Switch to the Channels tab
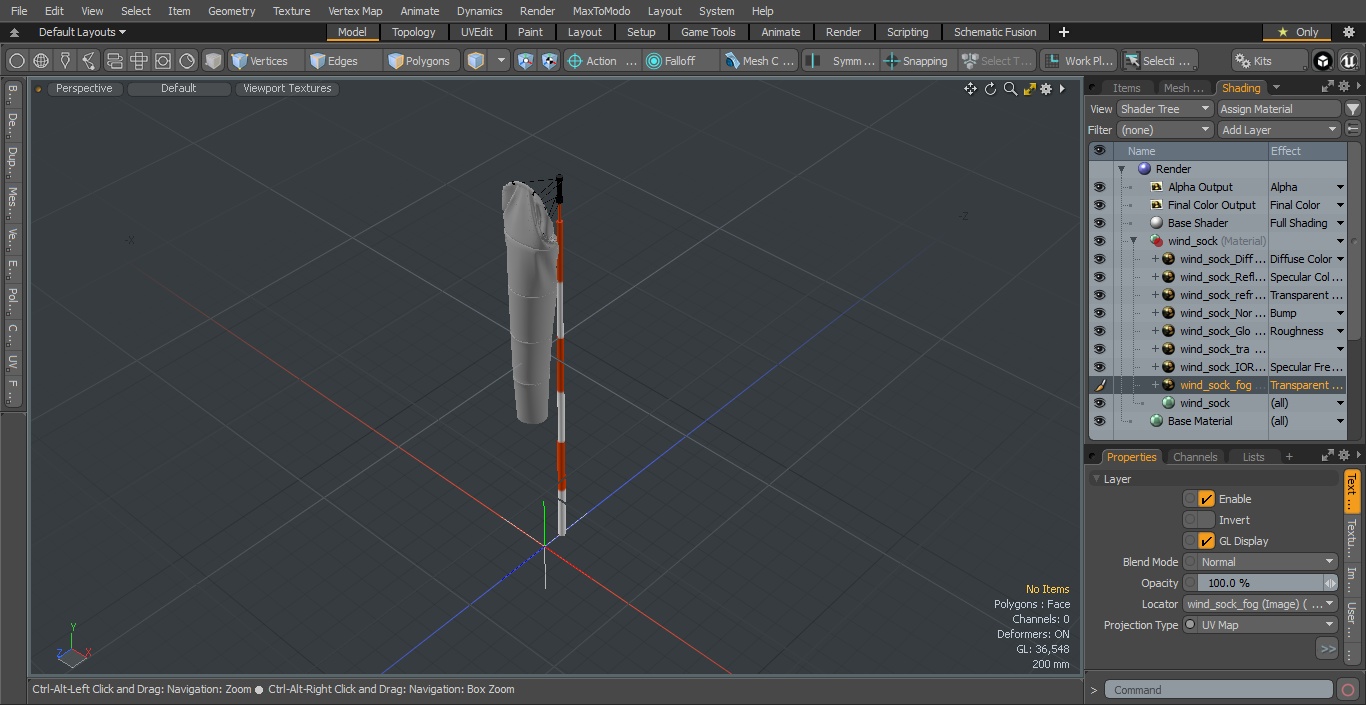 [x=1195, y=457]
